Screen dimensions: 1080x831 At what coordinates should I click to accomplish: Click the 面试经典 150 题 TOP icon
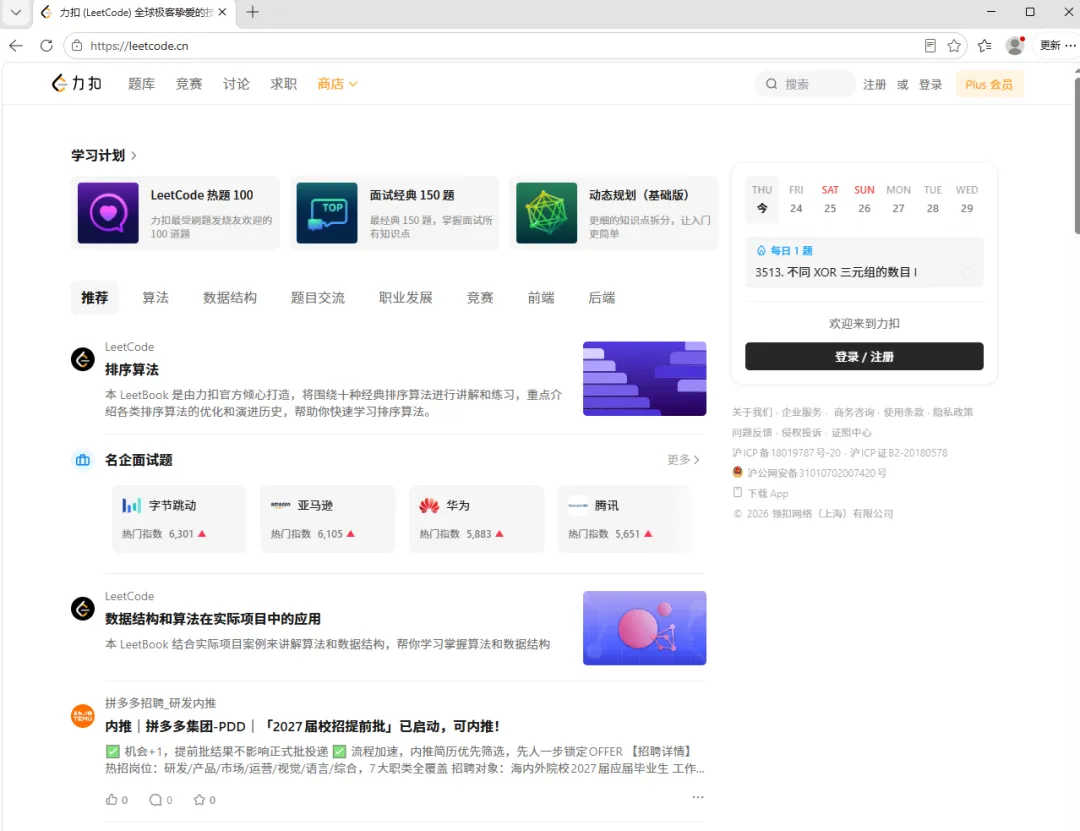[326, 213]
